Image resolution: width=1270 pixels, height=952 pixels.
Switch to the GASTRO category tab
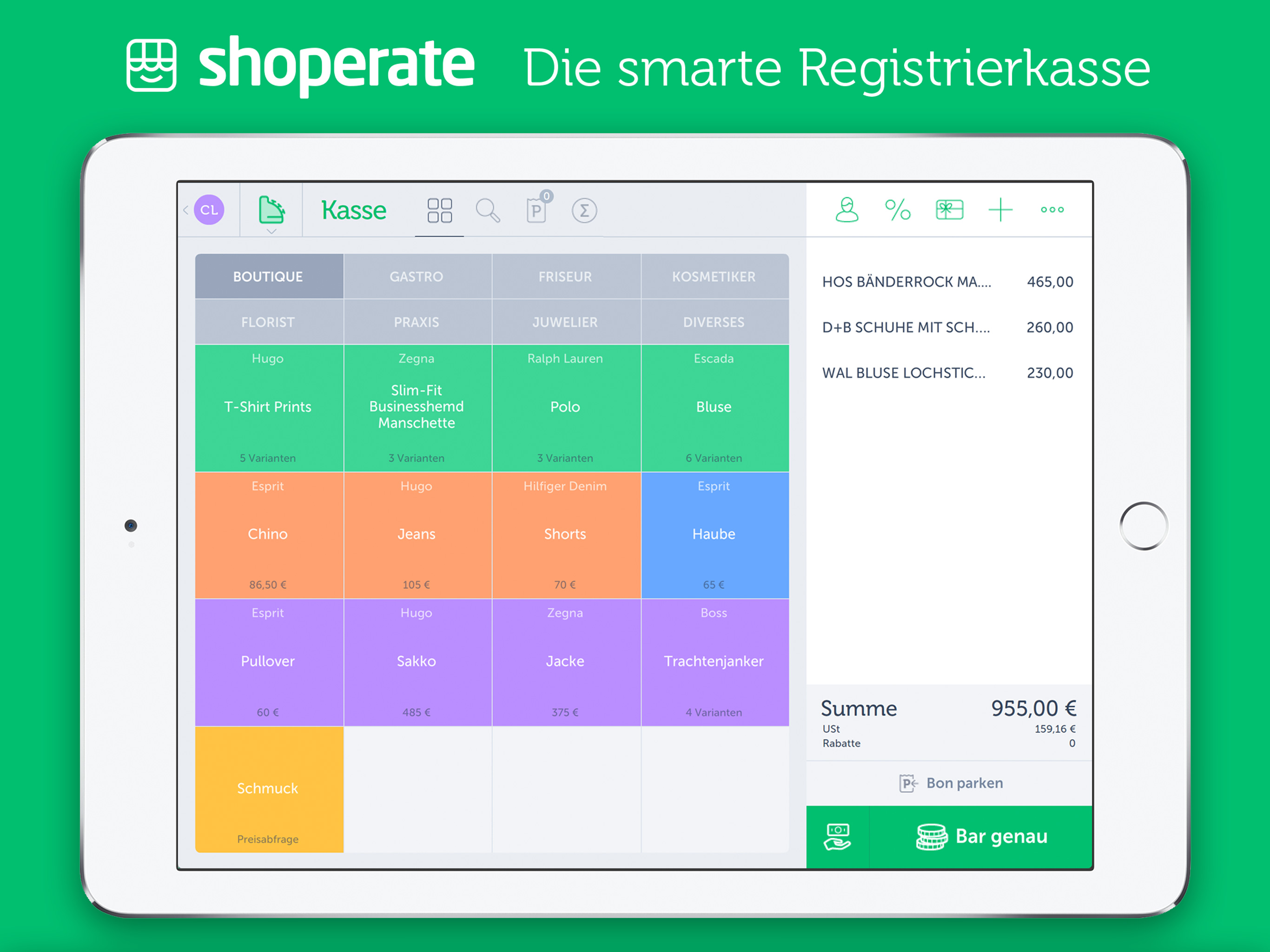(416, 277)
